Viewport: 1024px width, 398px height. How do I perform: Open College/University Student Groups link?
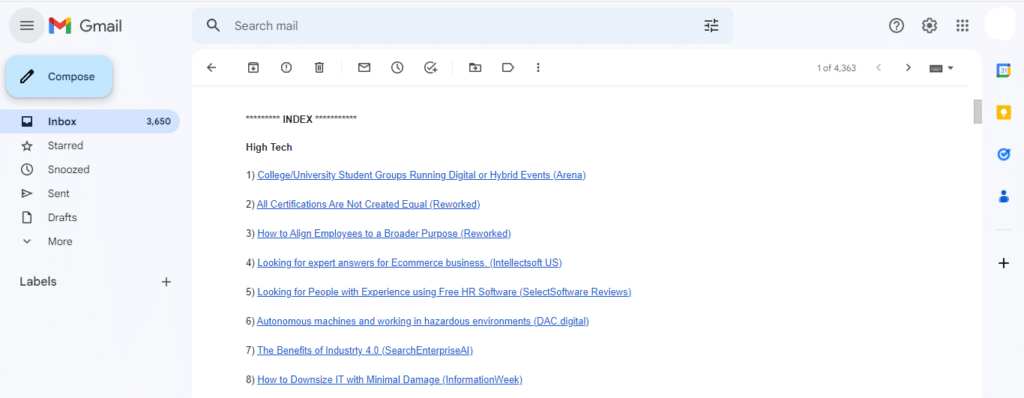point(421,175)
